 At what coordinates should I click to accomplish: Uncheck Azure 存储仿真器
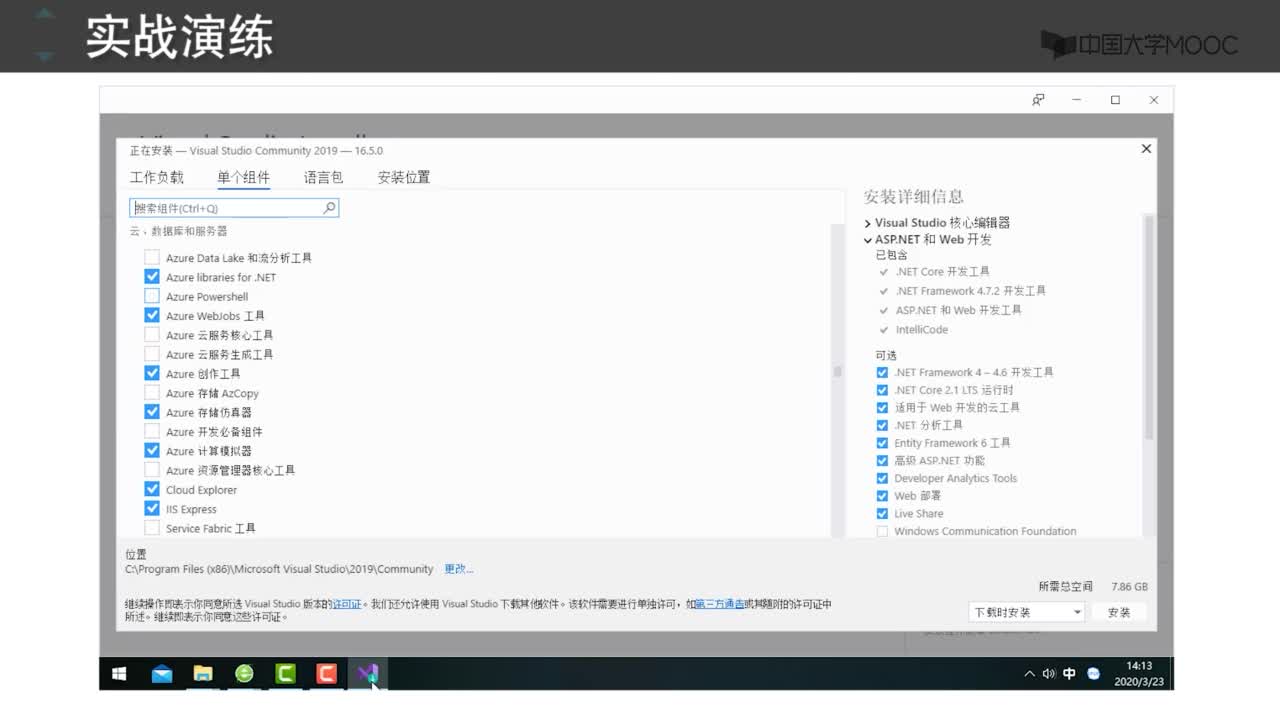click(152, 412)
